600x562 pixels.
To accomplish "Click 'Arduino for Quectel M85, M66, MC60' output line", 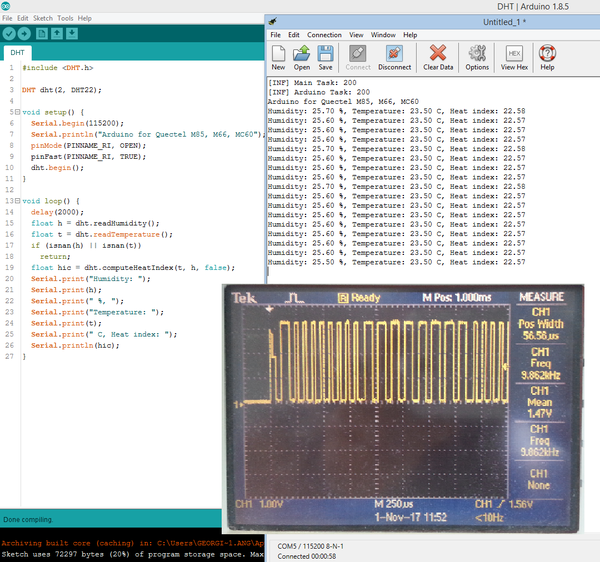I will point(343,101).
